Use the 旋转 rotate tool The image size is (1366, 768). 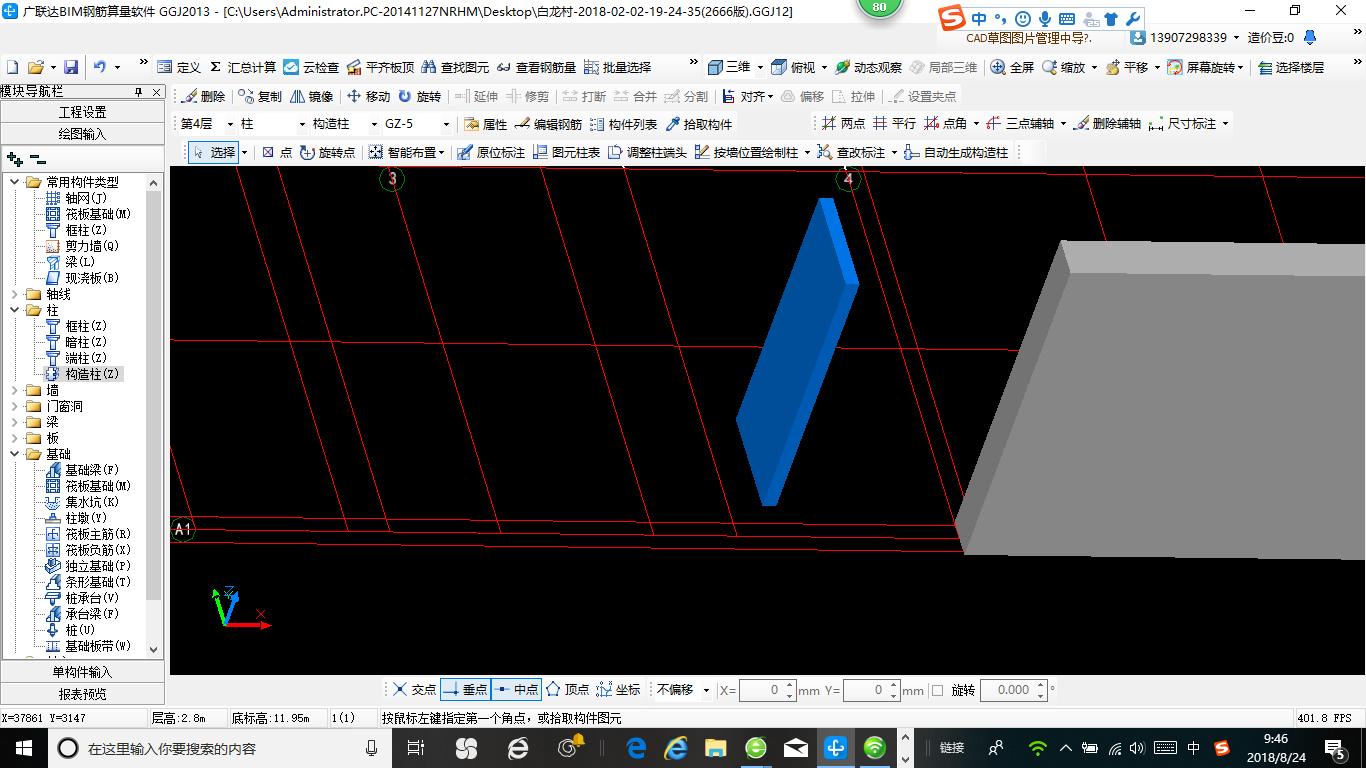419,97
